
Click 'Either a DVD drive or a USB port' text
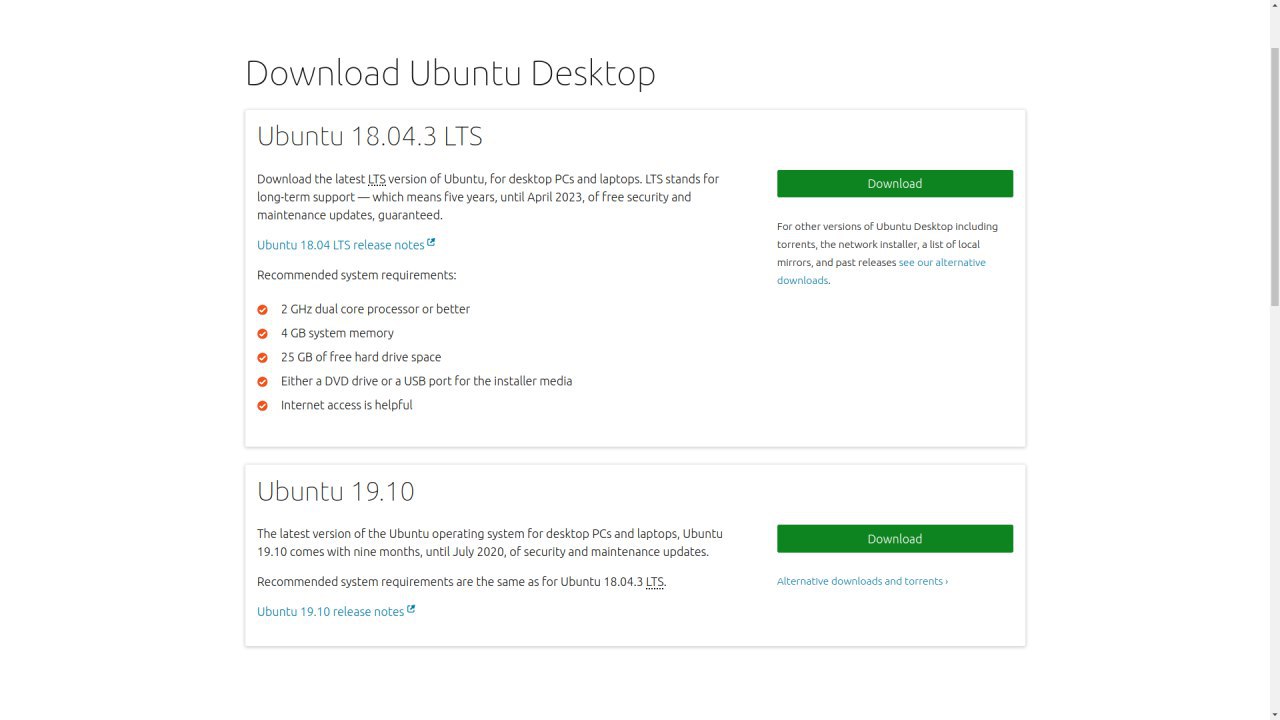[x=427, y=381]
